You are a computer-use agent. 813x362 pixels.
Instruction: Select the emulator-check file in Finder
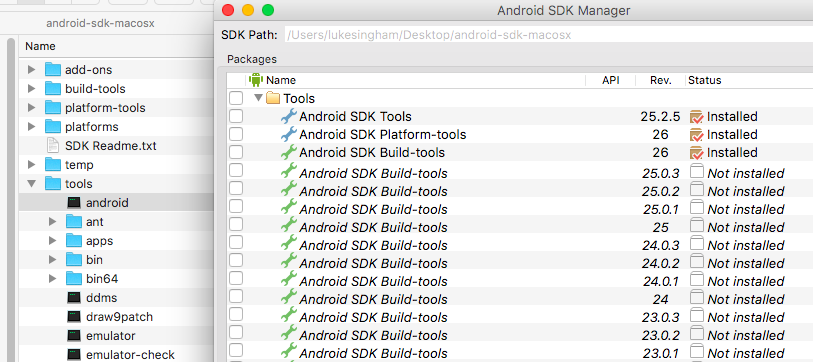coord(130,355)
